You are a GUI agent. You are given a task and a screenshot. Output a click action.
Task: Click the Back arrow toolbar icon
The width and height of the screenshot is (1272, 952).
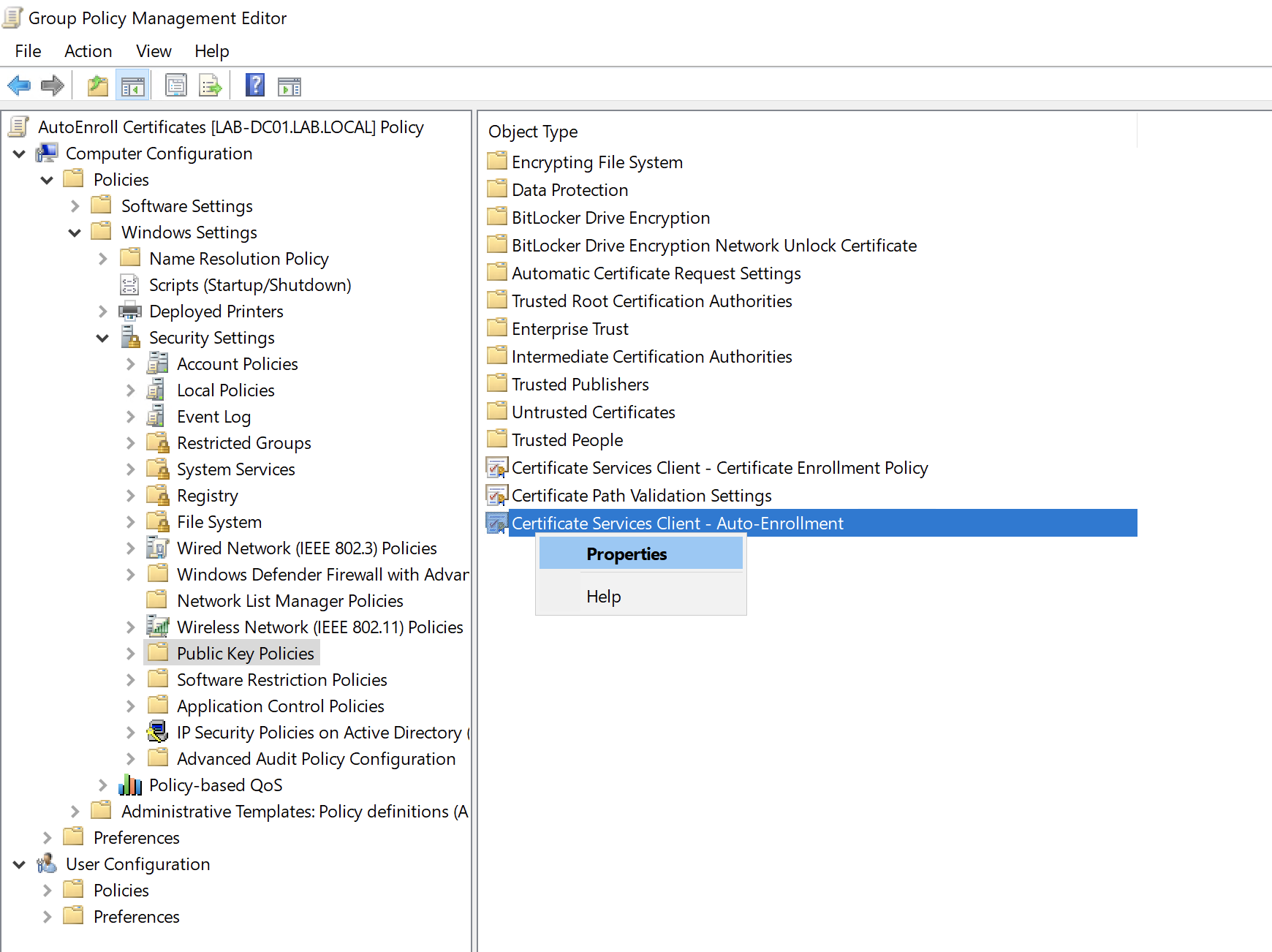tap(19, 86)
